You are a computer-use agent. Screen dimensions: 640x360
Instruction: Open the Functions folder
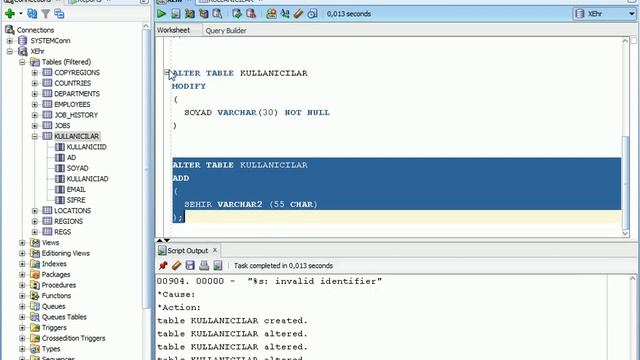click(x=56, y=296)
